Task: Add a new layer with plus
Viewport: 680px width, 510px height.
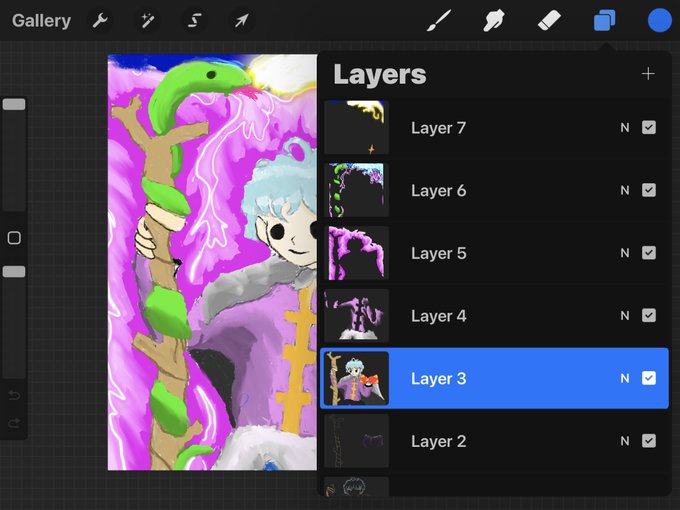Action: [648, 74]
